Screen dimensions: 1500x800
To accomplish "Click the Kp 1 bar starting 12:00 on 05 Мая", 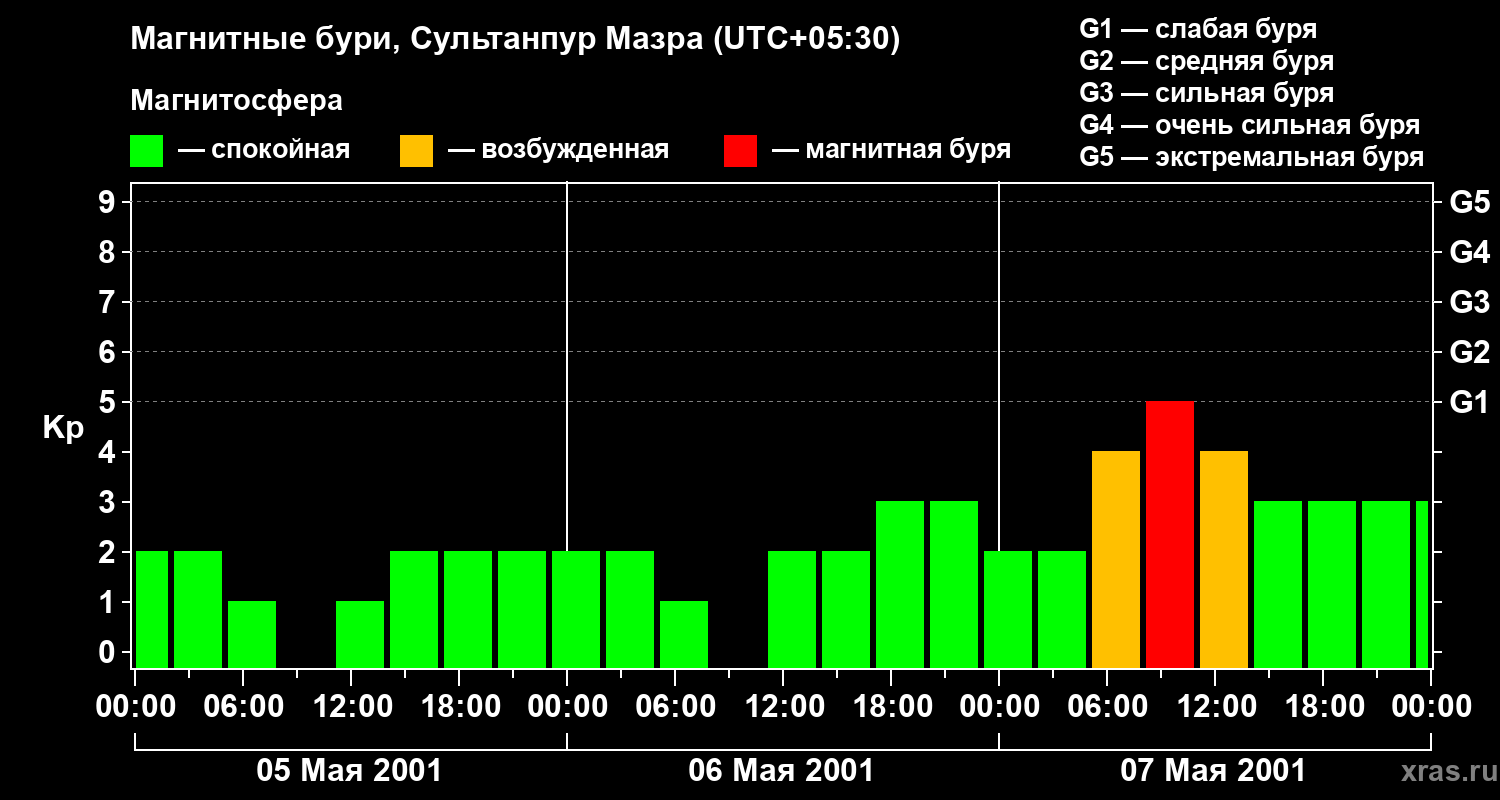I will [360, 634].
